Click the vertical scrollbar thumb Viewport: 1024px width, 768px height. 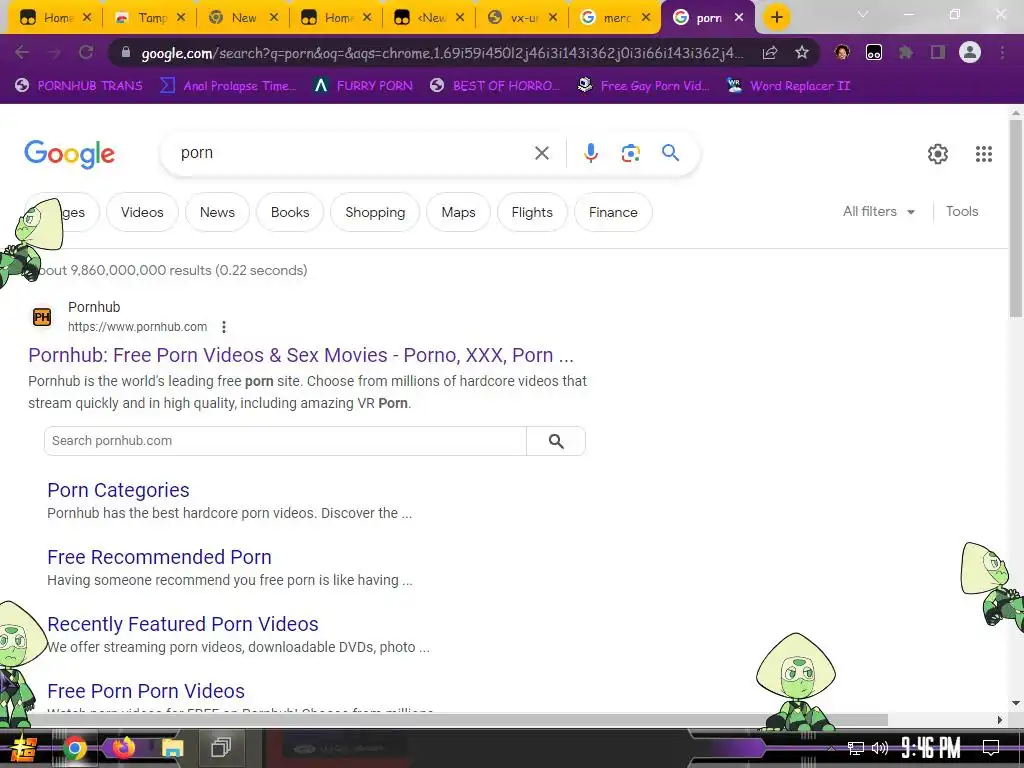click(1016, 216)
